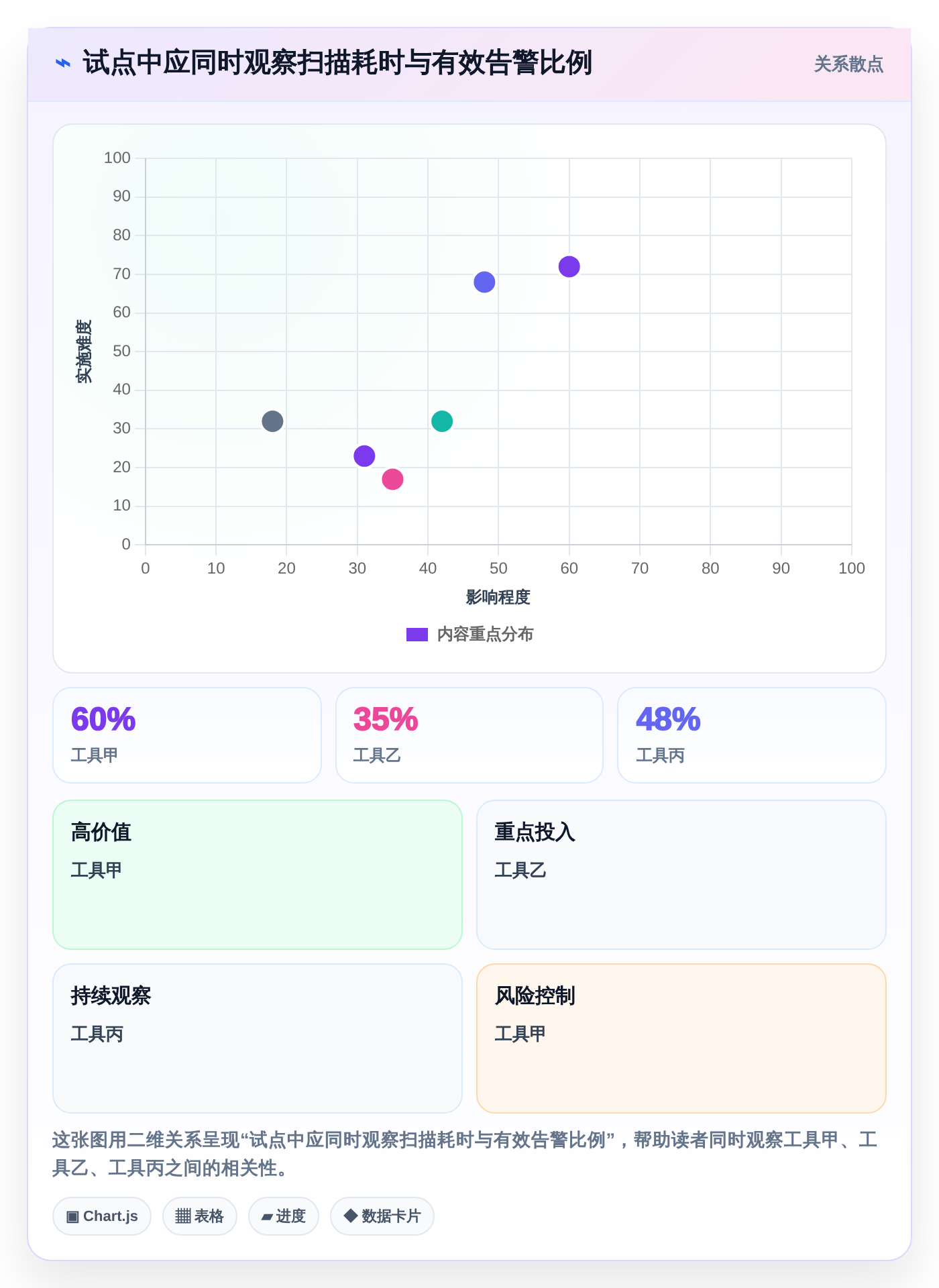Click the 关系散点 label in the header
The height and width of the screenshot is (1288, 939).
848,64
